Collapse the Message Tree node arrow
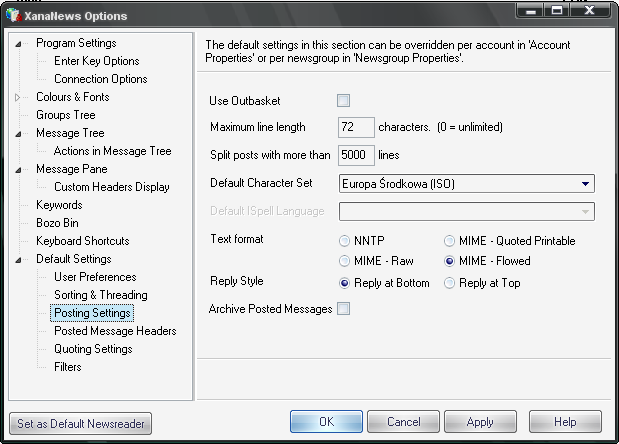This screenshot has height=444, width=619. point(18,134)
